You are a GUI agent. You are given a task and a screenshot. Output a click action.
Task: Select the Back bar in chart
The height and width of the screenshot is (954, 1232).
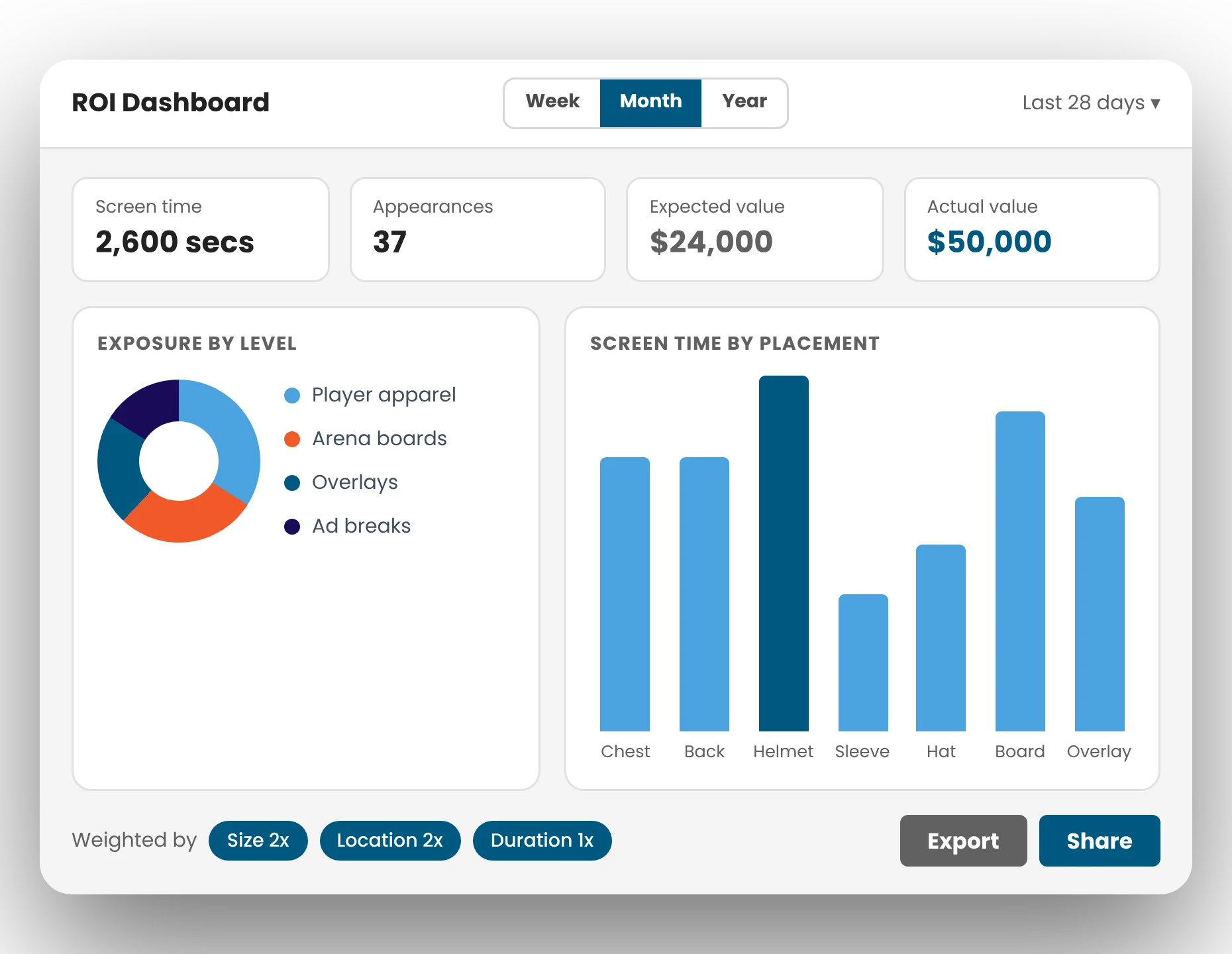pyautogui.click(x=704, y=594)
